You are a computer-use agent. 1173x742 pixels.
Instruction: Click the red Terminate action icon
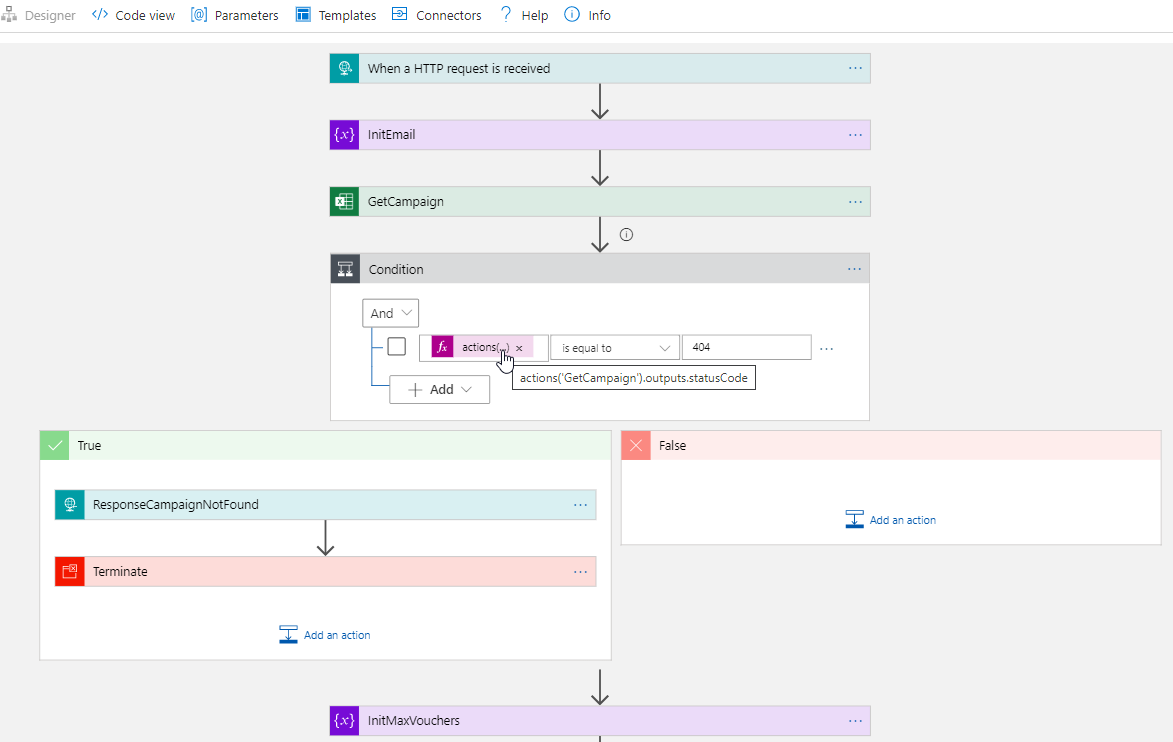69,571
